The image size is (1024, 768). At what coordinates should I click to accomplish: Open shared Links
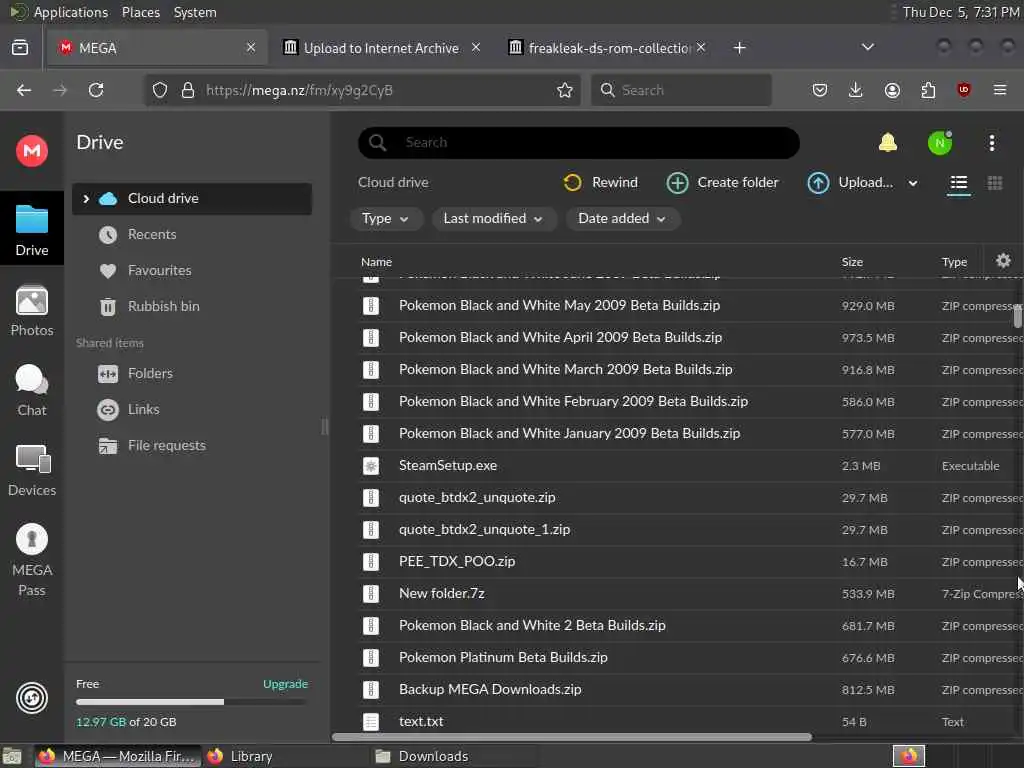click(x=143, y=409)
